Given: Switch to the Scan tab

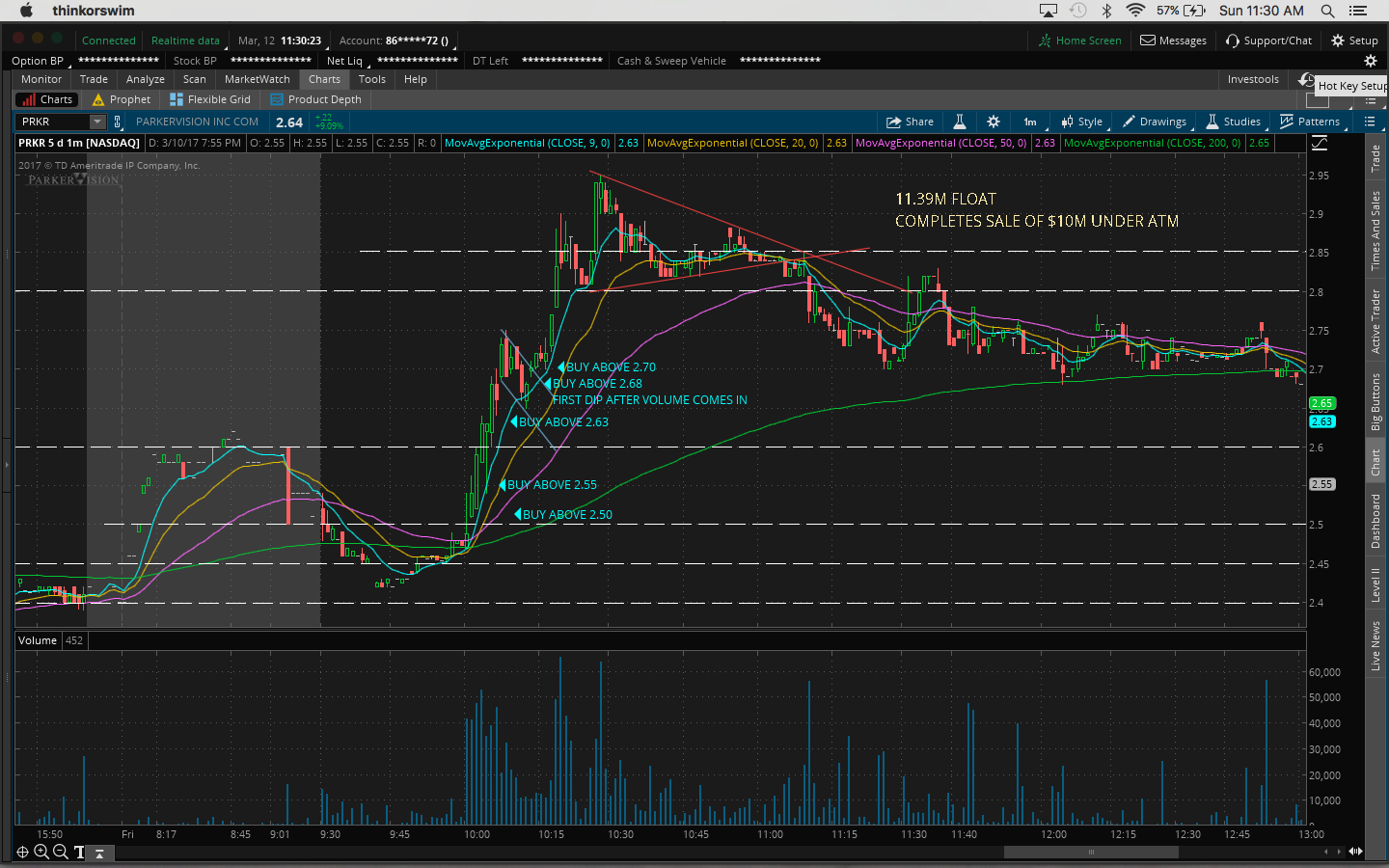Looking at the screenshot, I should [x=194, y=79].
